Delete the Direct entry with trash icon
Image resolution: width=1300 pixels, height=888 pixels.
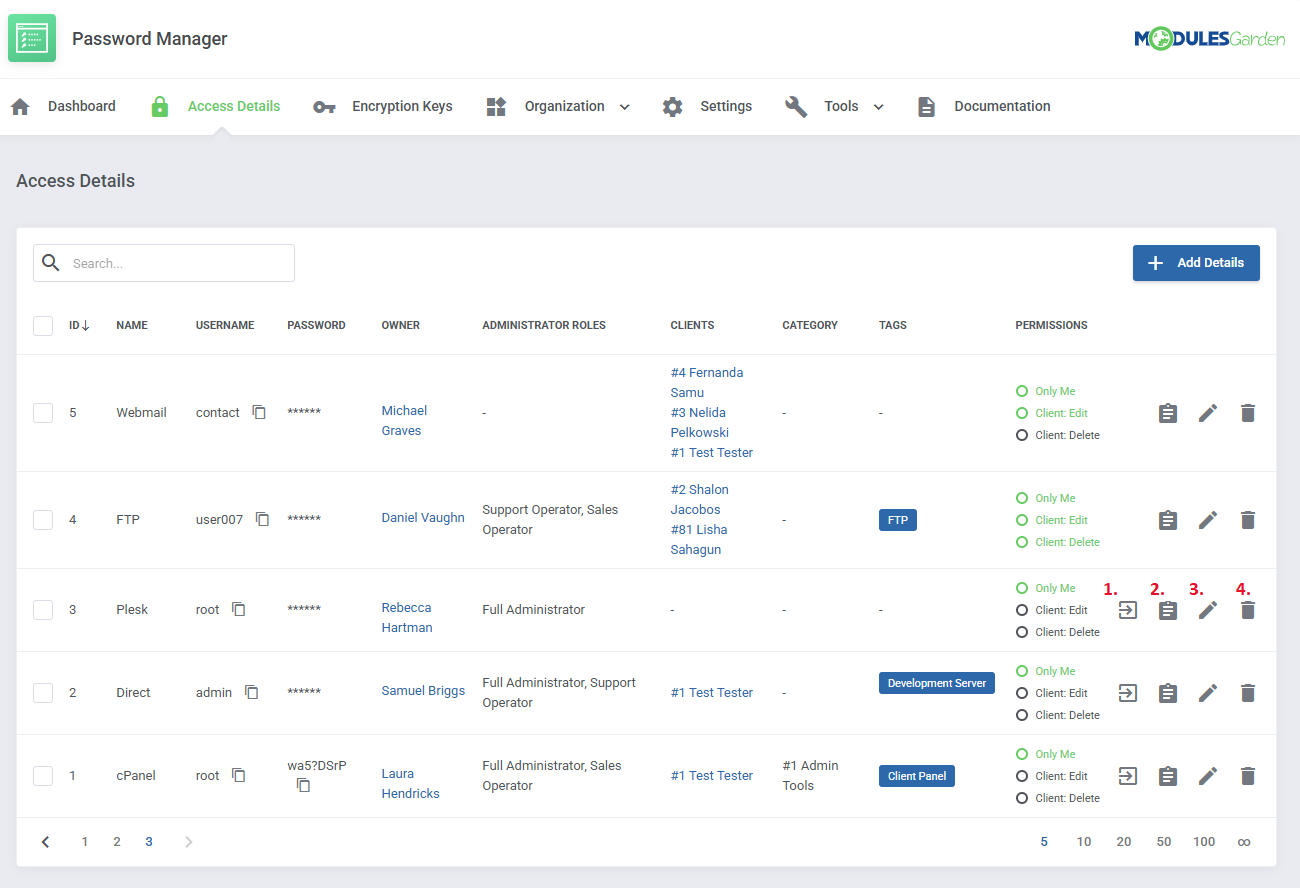[1247, 692]
